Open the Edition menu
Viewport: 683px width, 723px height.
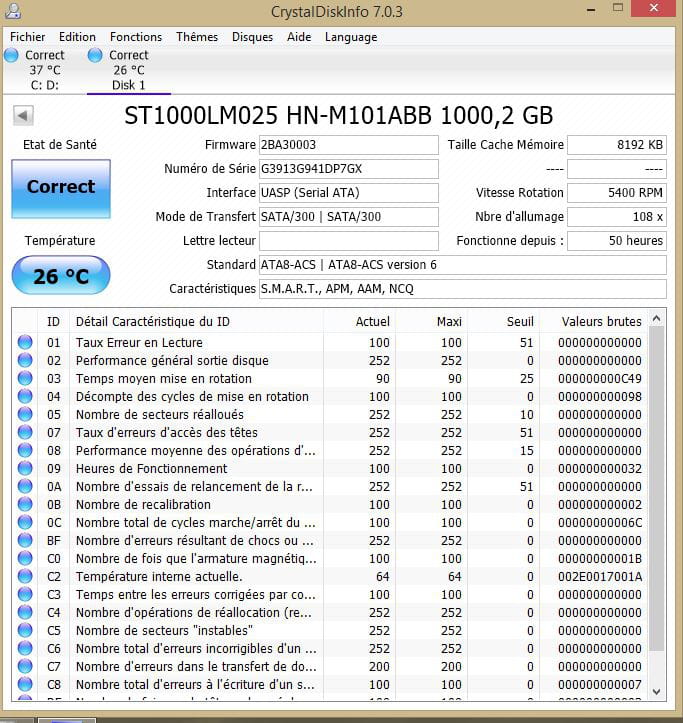(x=77, y=37)
